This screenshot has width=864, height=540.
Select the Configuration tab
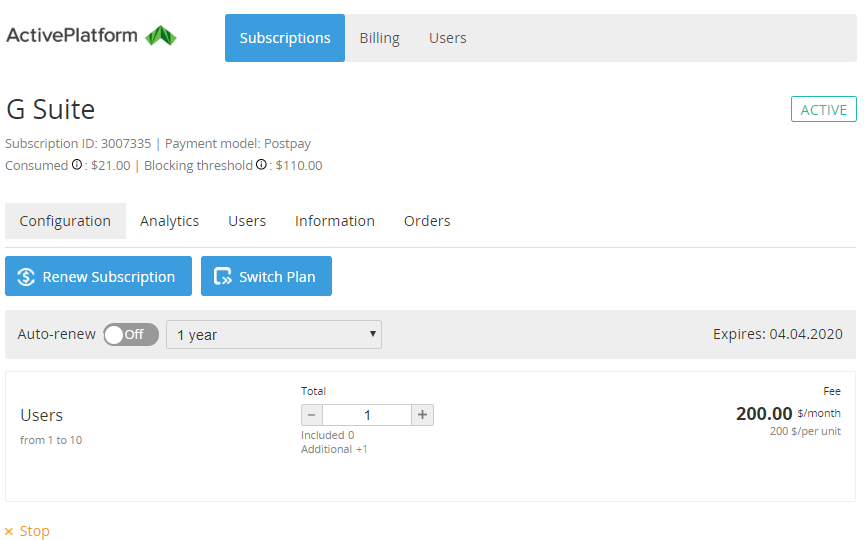click(x=65, y=221)
